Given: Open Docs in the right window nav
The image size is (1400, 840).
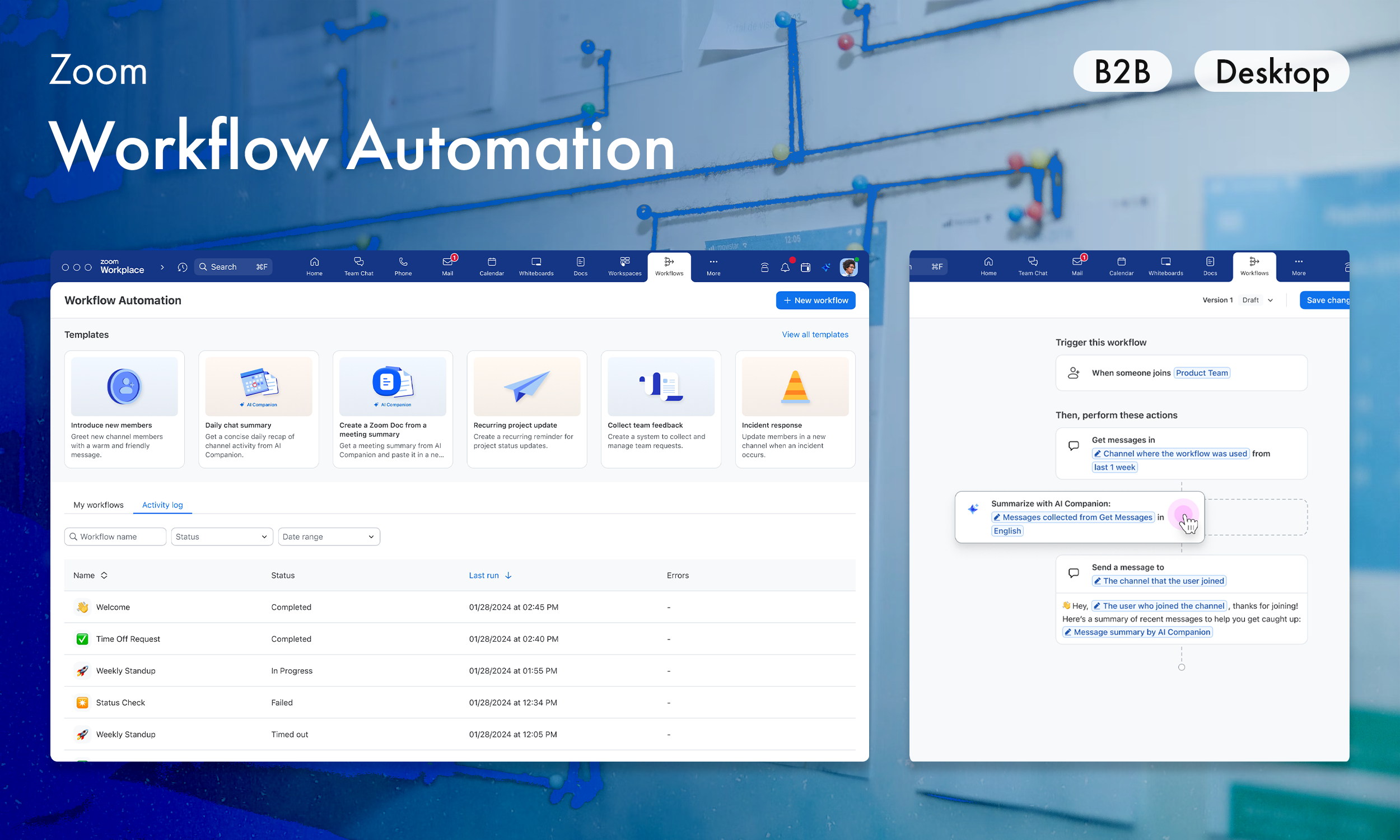Looking at the screenshot, I should 1210,266.
